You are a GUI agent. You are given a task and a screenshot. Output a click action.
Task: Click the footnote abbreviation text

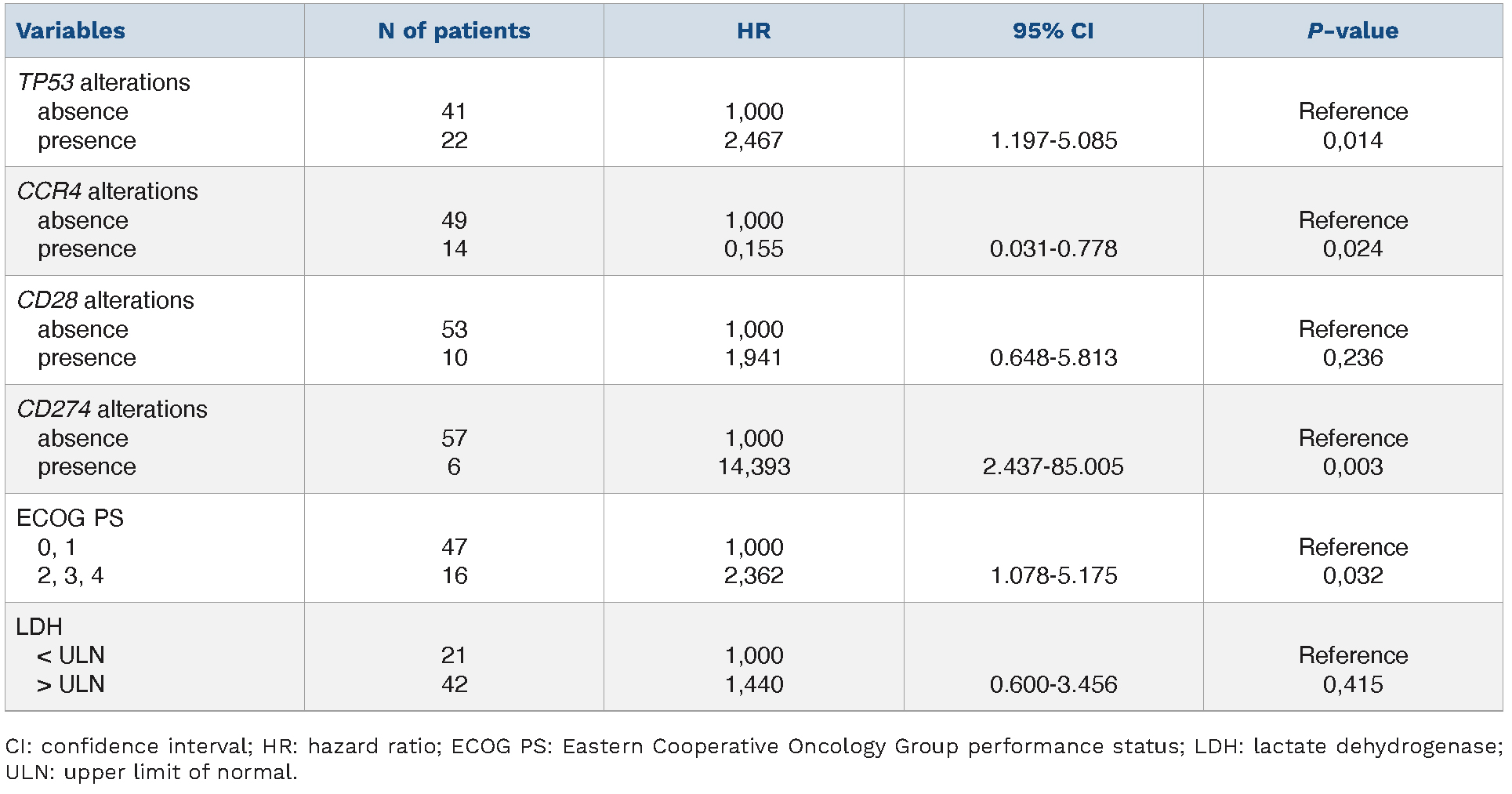pyautogui.click(x=753, y=759)
